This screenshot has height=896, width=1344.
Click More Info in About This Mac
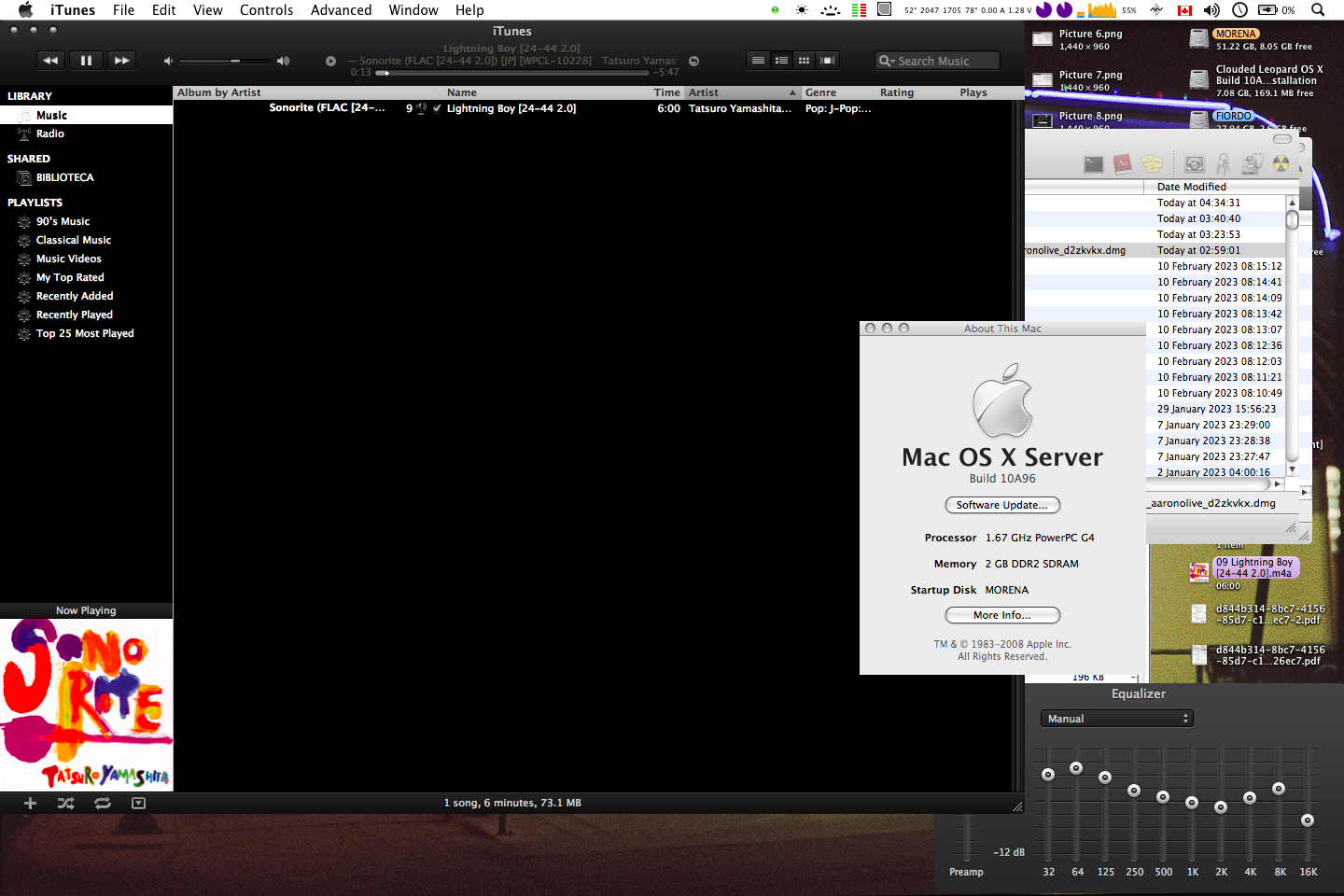coord(1002,615)
